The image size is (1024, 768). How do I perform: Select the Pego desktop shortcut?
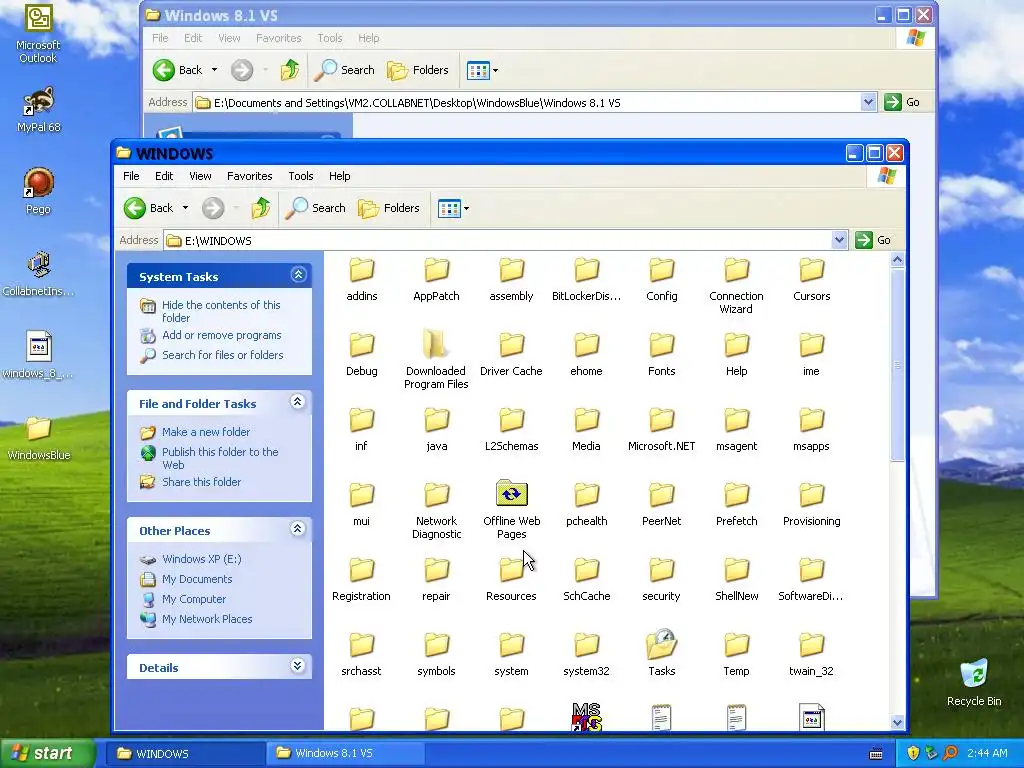coord(38,191)
